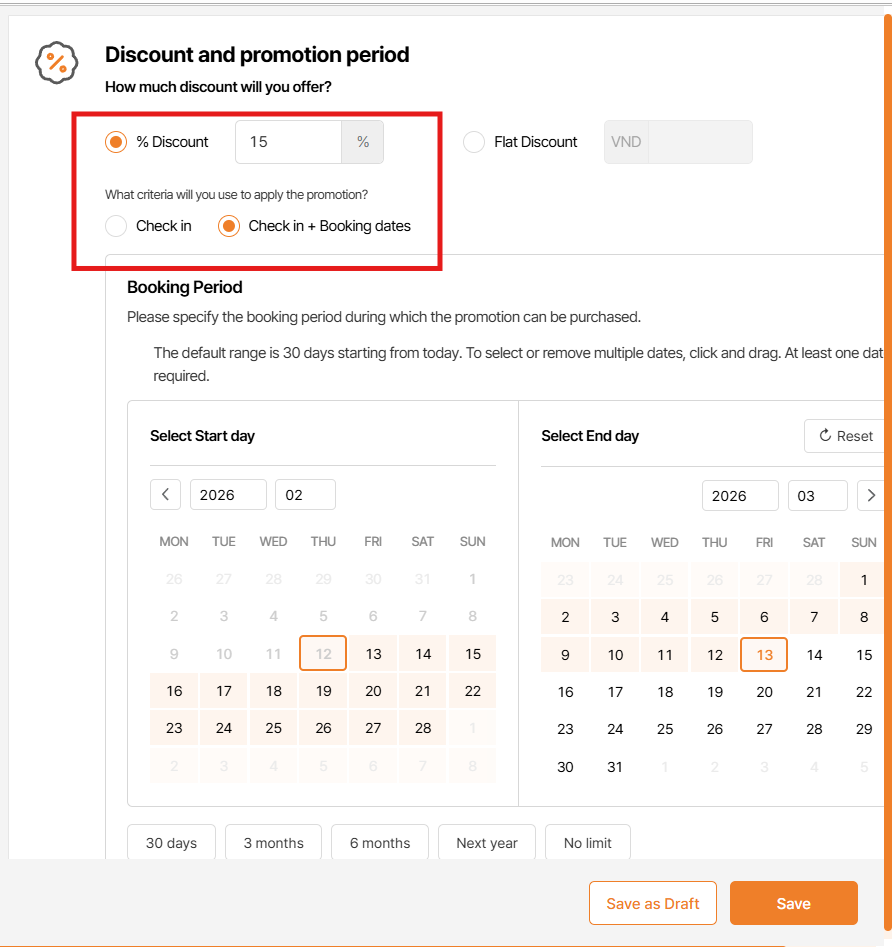Set booking period to No limit
The width and height of the screenshot is (892, 947).
[587, 843]
